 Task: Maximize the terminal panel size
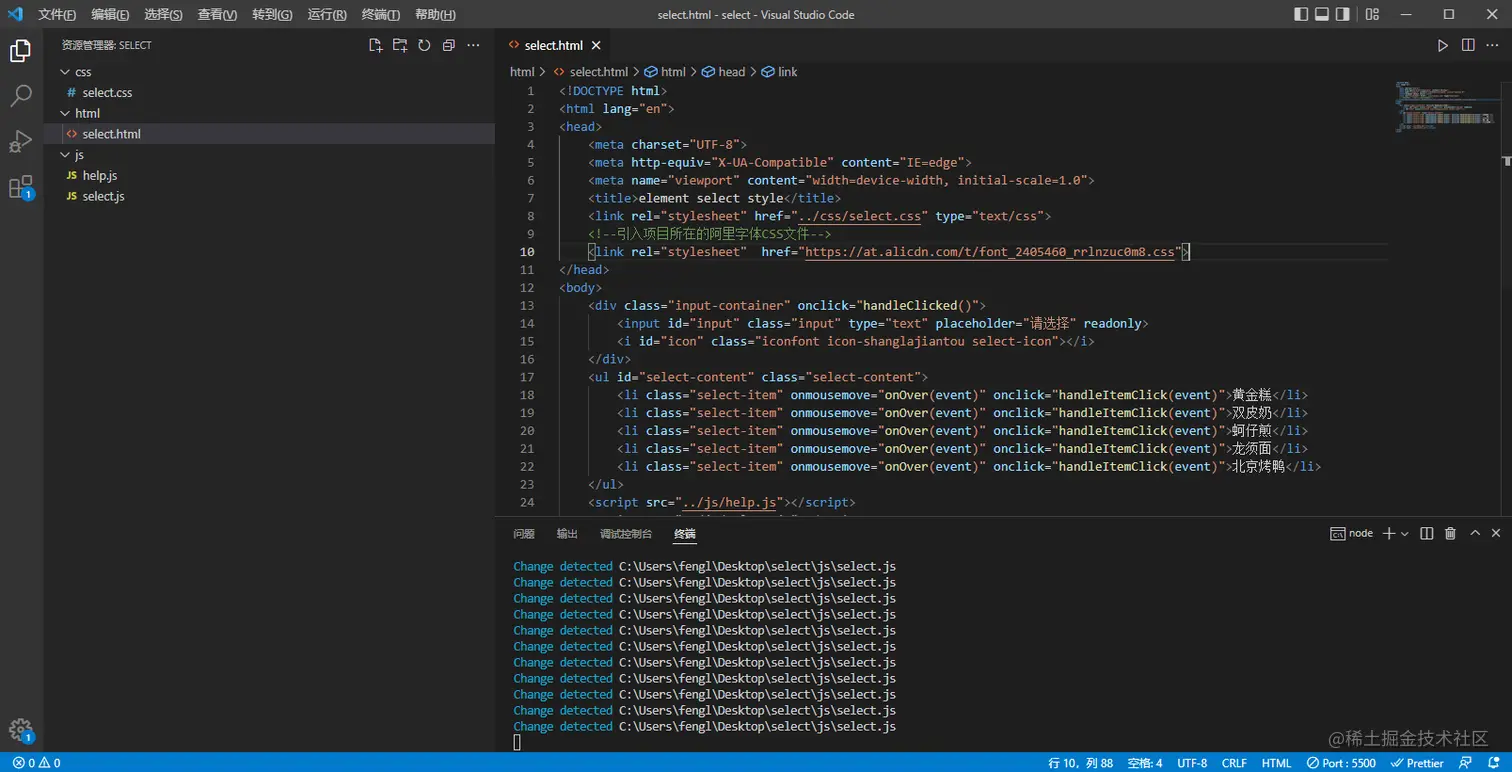pos(1475,534)
